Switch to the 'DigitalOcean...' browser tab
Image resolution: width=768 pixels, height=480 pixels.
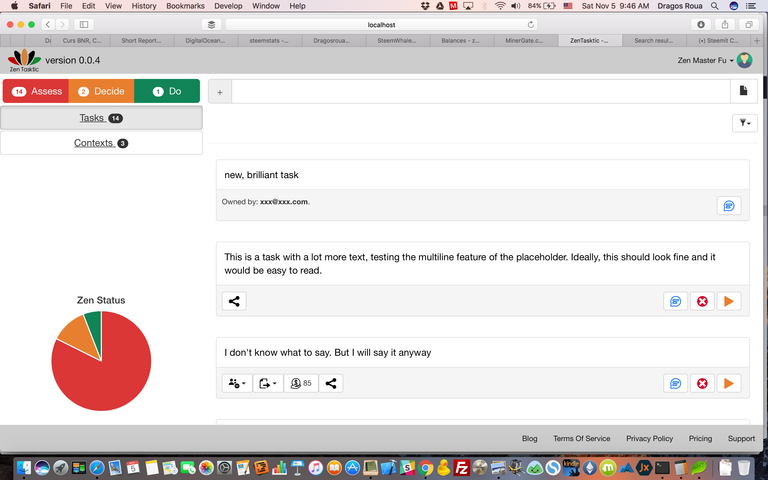click(x=205, y=41)
